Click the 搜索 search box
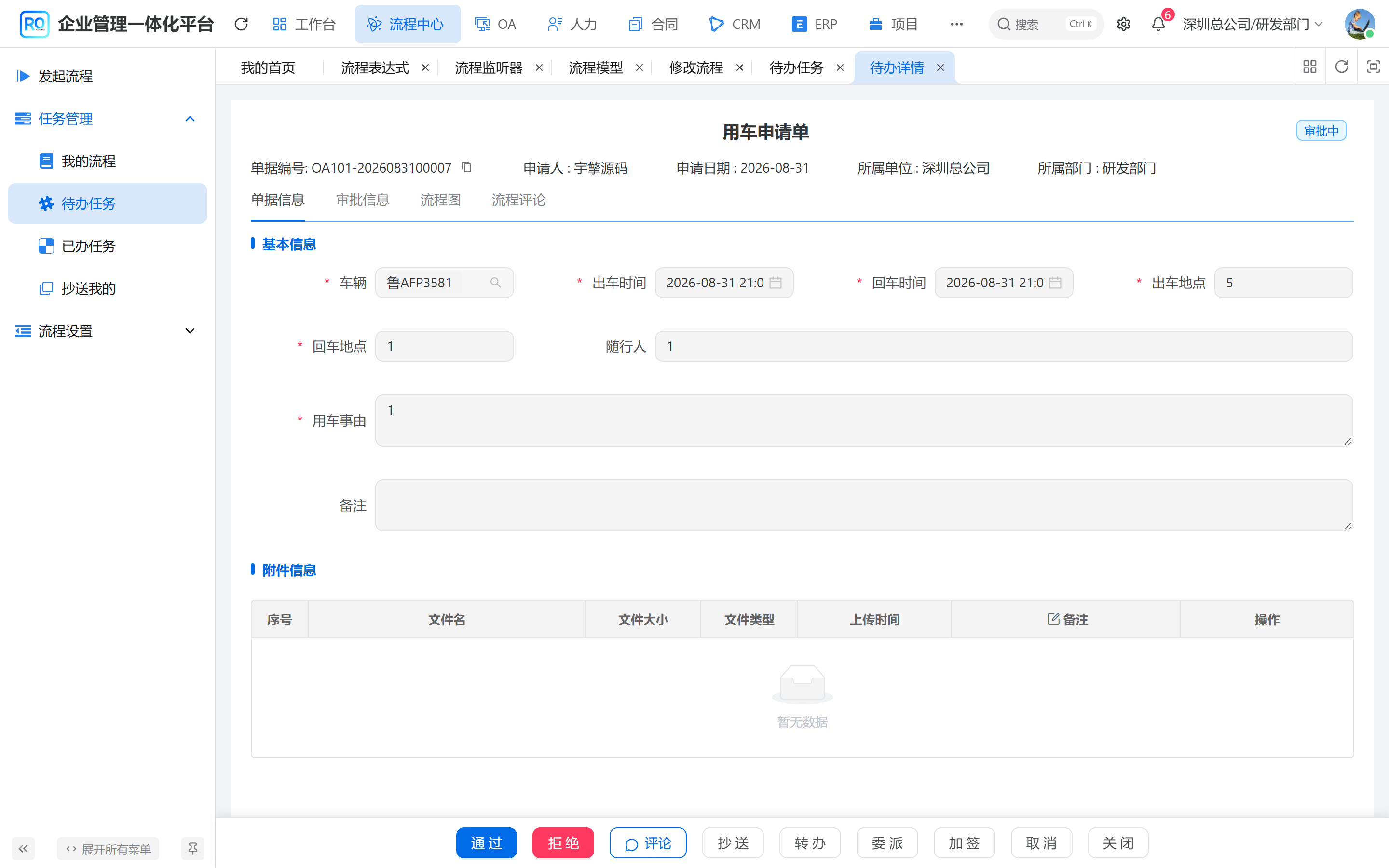The width and height of the screenshot is (1389, 868). point(1046,24)
